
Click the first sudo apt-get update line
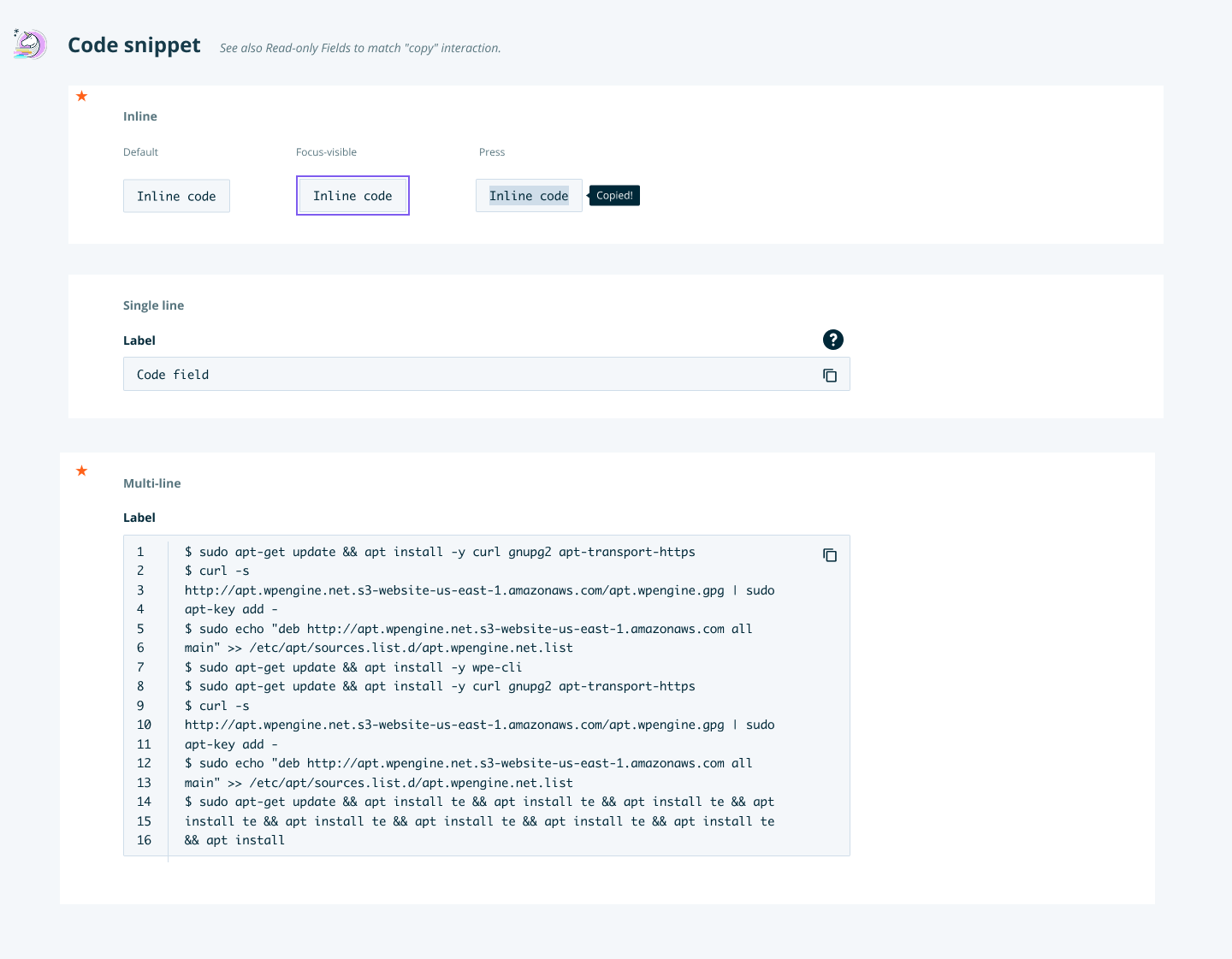pos(440,552)
